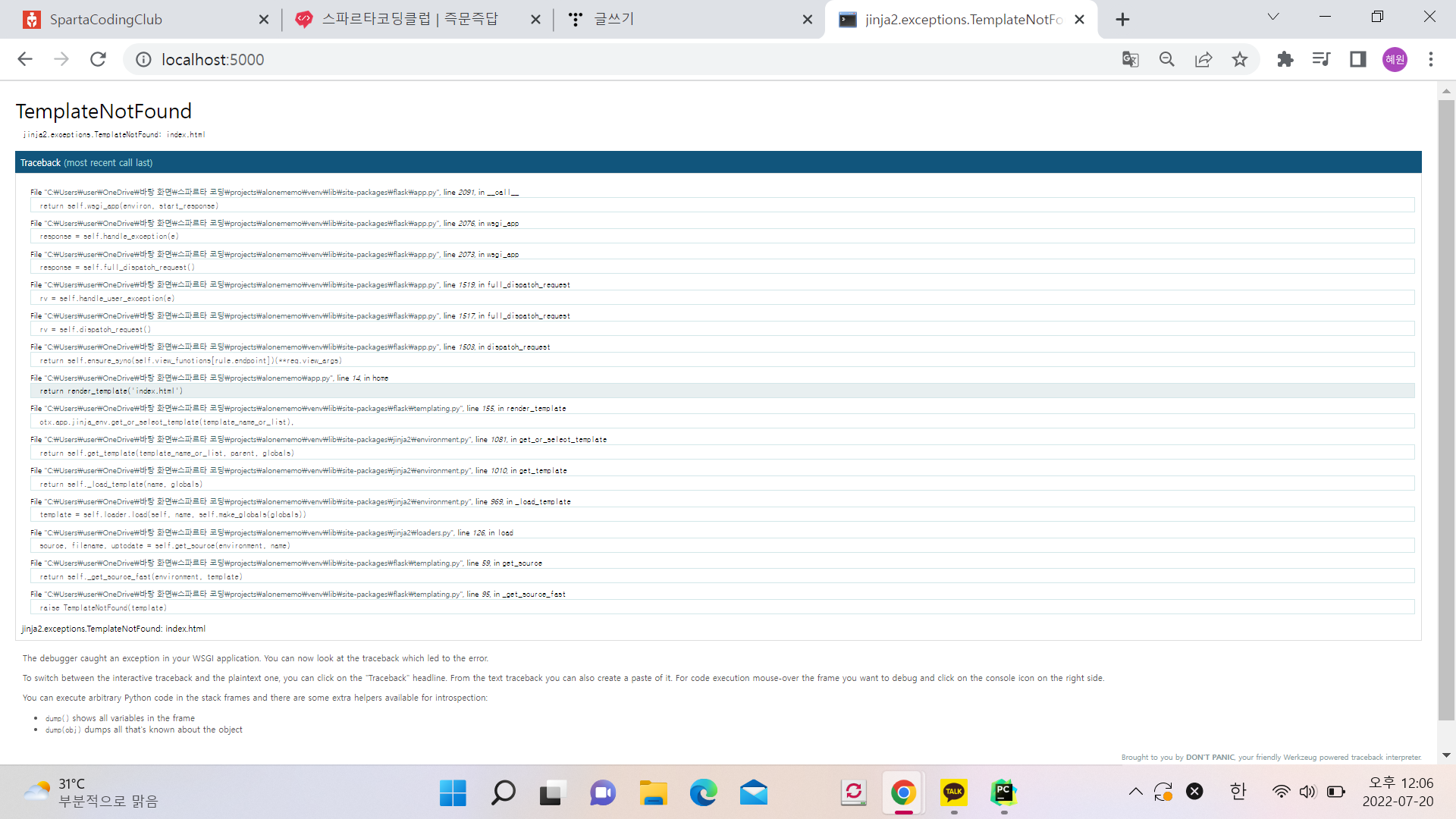Open the Windows Start menu
The width and height of the screenshot is (1456, 819).
[x=453, y=793]
